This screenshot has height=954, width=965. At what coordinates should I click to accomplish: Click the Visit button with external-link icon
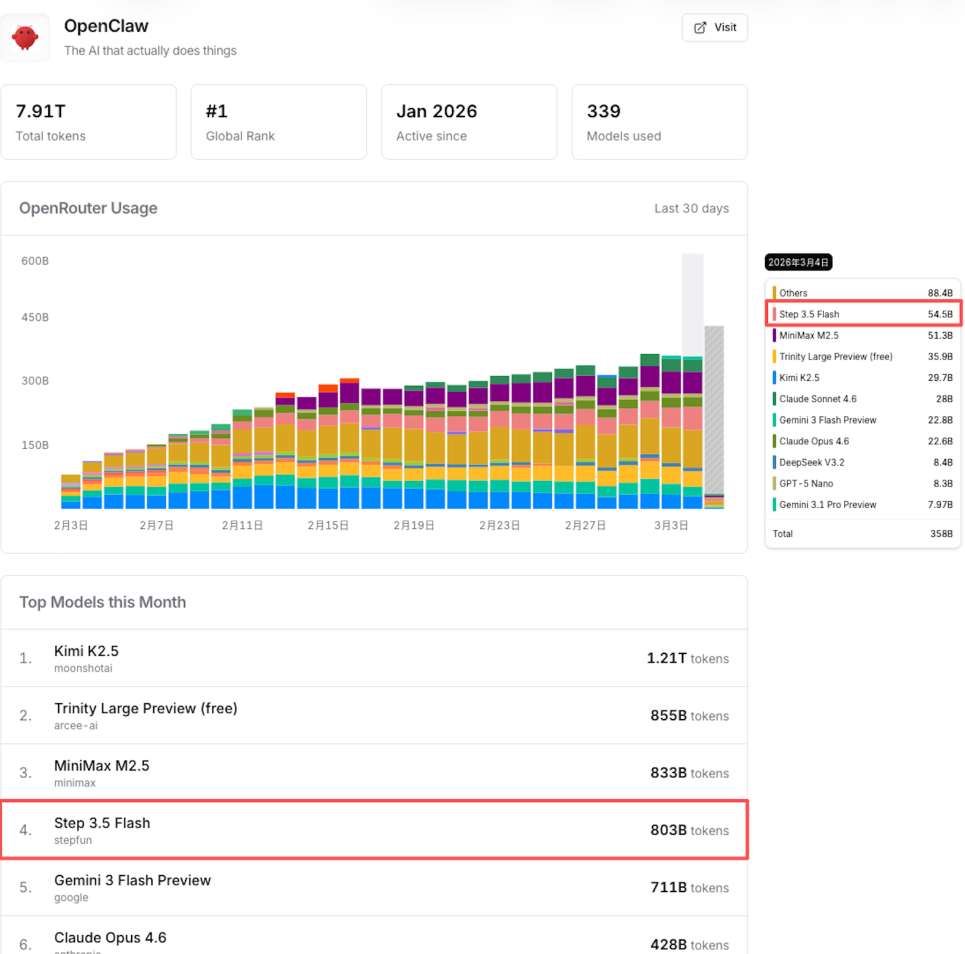714,28
